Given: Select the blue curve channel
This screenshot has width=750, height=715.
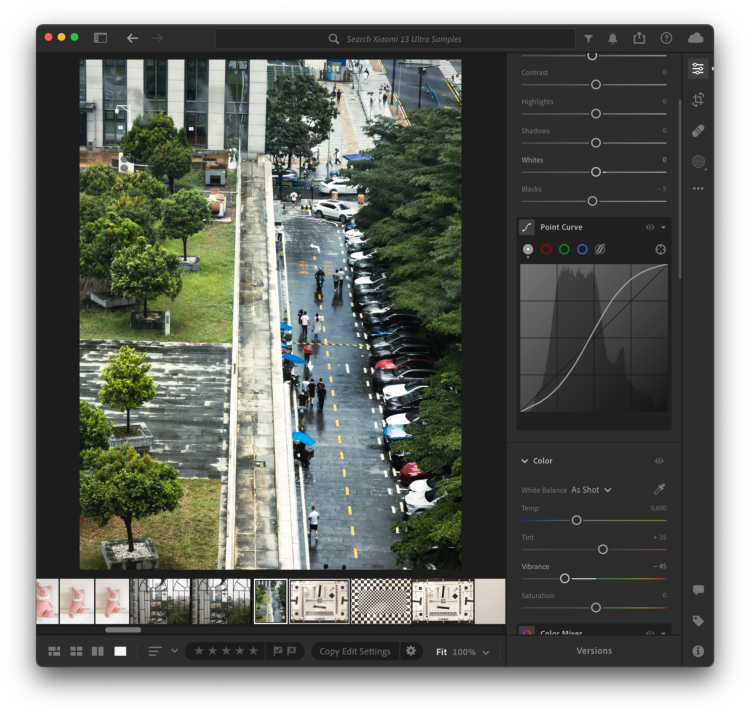Looking at the screenshot, I should (x=582, y=249).
